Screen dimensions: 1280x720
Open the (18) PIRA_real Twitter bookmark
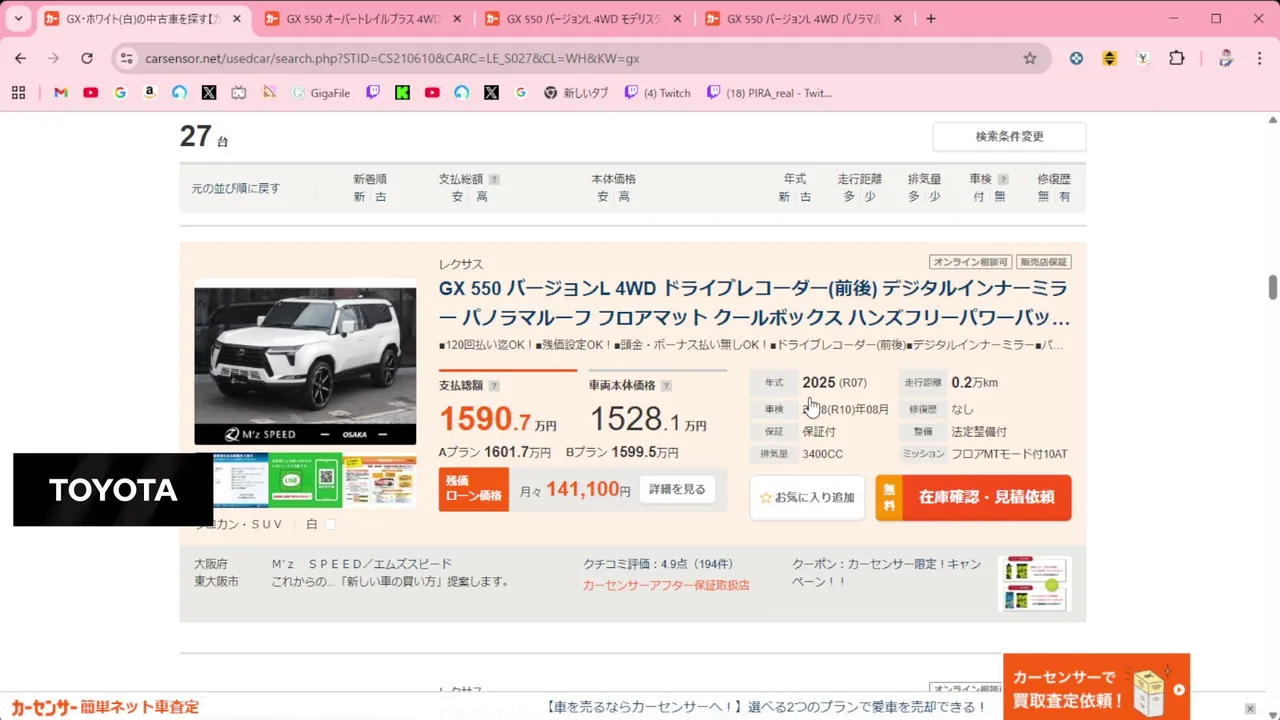tap(770, 93)
